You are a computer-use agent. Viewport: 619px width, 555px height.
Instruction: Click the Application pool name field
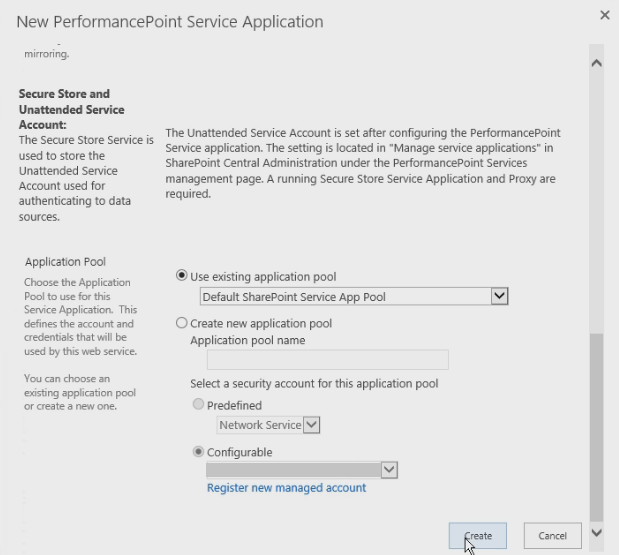[x=328, y=360]
